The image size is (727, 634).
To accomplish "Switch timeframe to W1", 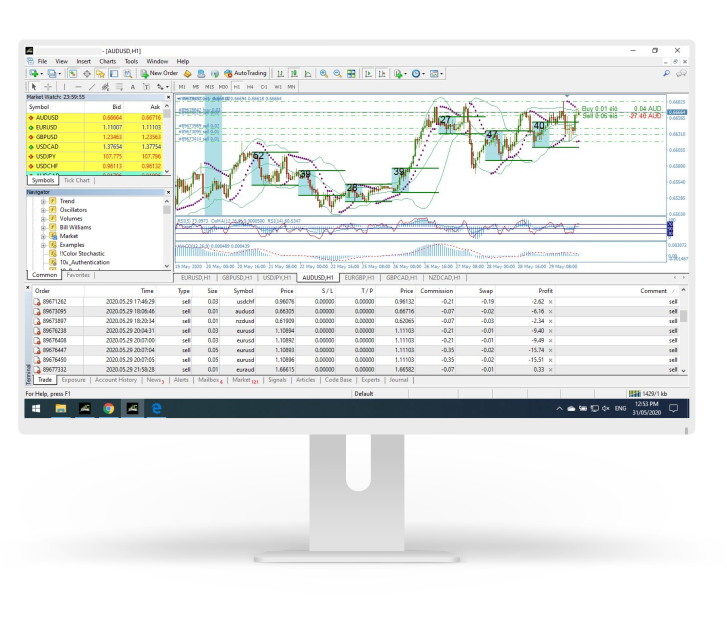I will point(278,87).
